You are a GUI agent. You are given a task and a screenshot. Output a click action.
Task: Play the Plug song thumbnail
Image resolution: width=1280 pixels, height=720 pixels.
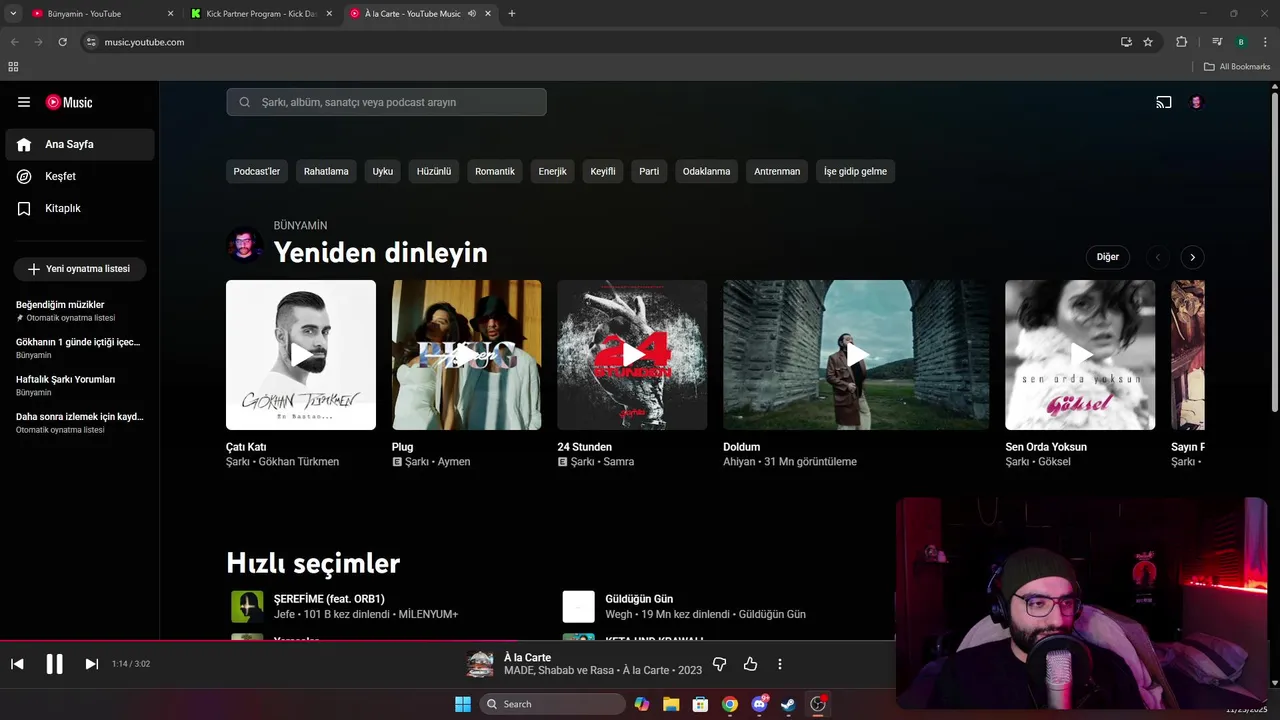pos(467,355)
